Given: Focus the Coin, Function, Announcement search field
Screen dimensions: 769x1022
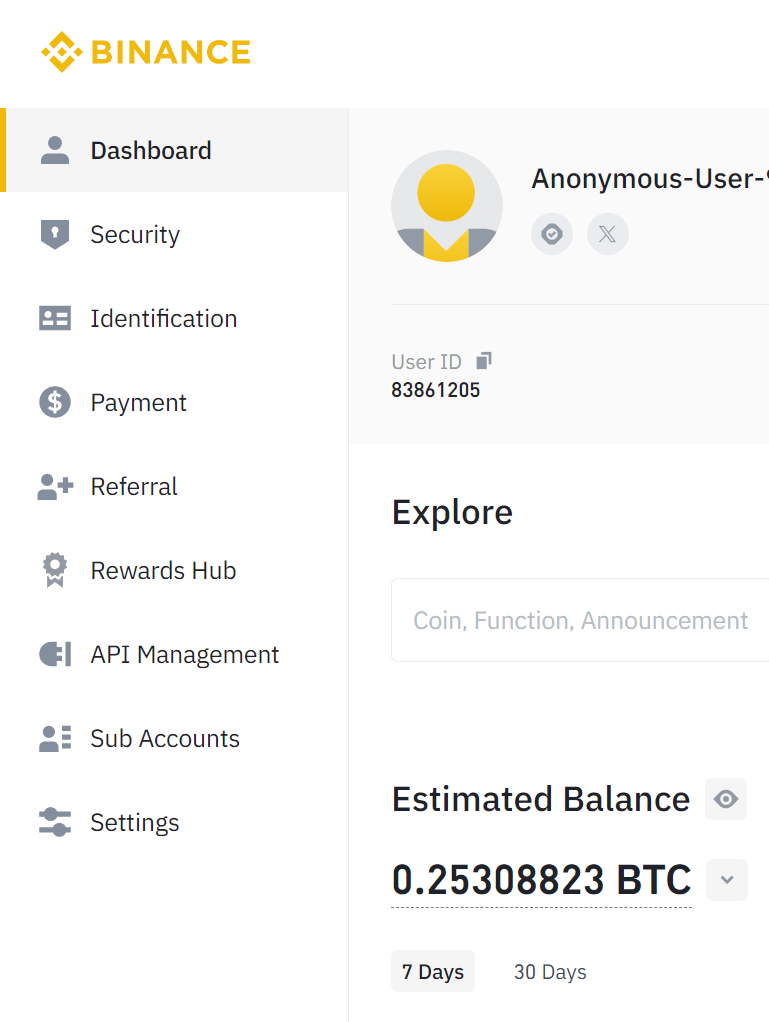Looking at the screenshot, I should [x=580, y=620].
